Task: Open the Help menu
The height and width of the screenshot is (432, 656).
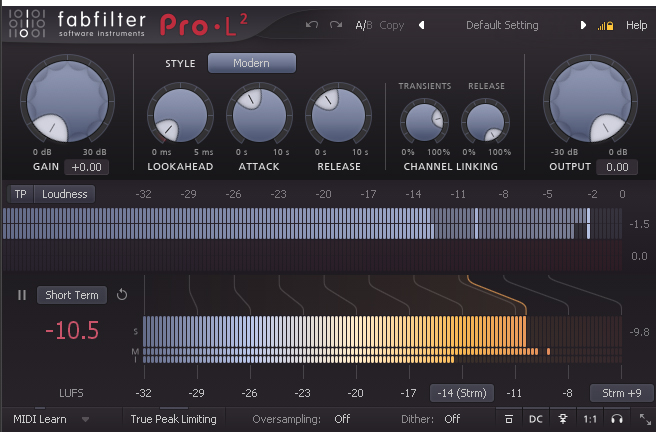Action: pyautogui.click(x=636, y=25)
